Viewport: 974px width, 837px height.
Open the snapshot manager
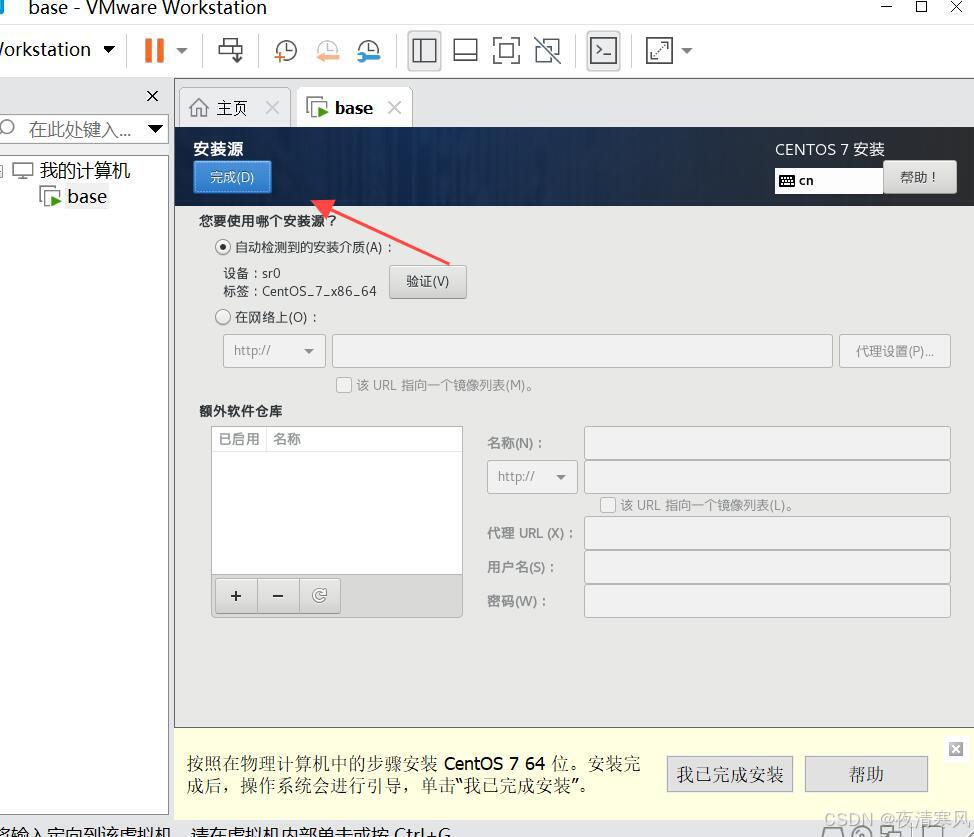[368, 51]
